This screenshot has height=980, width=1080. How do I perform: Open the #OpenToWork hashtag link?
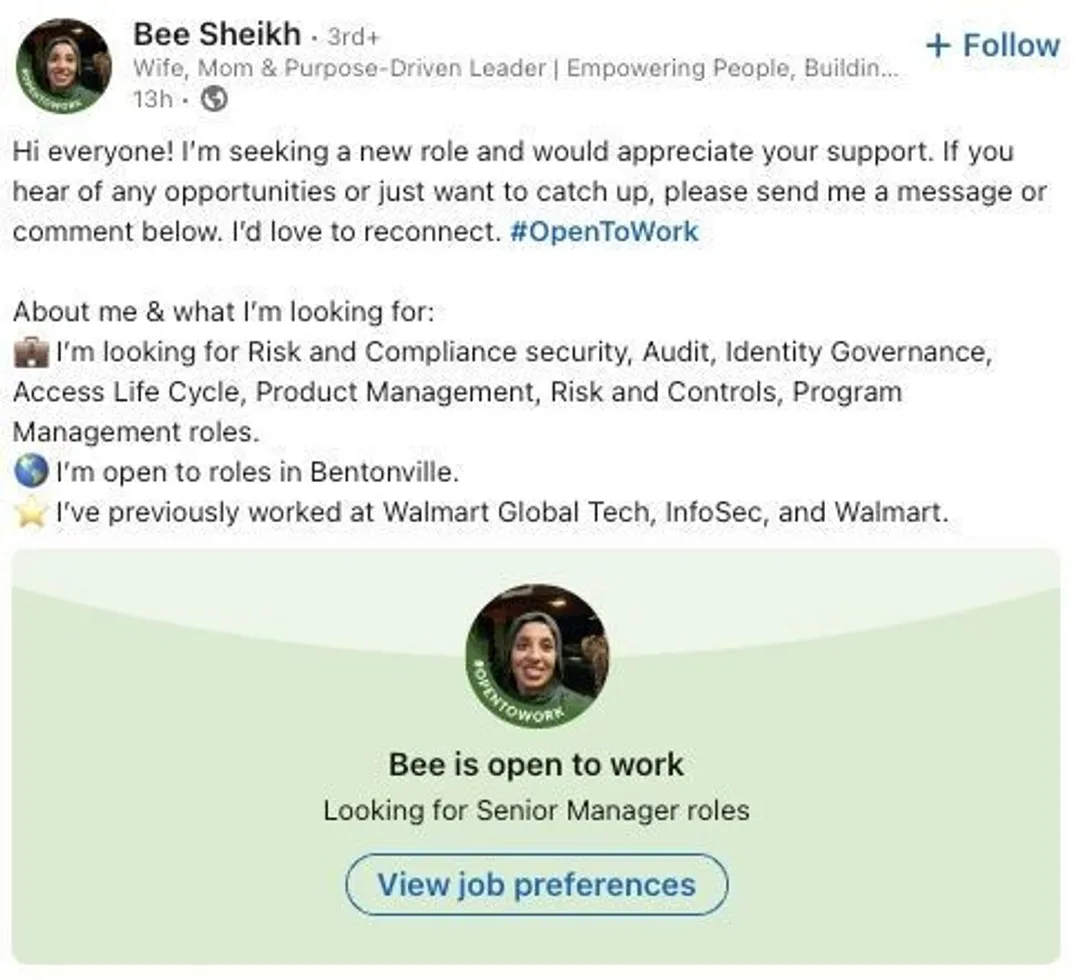tap(603, 232)
